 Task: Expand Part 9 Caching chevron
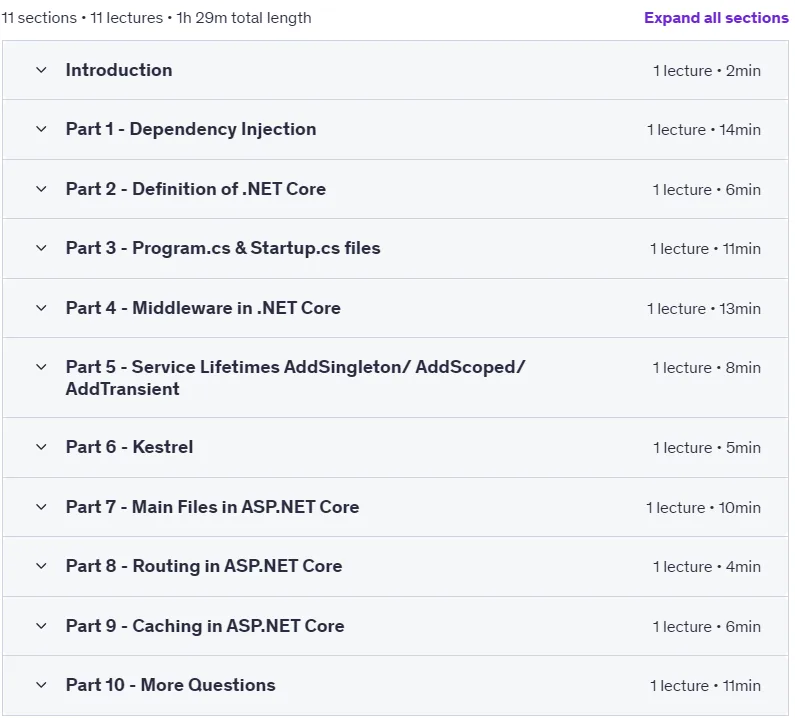(42, 626)
